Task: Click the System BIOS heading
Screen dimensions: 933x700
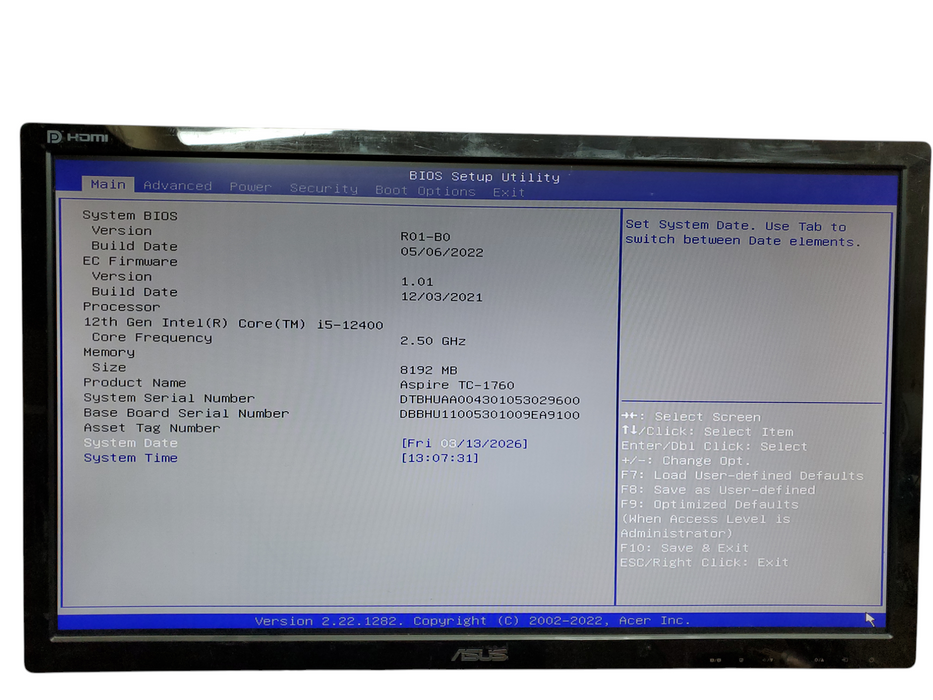Action: pyautogui.click(x=130, y=215)
